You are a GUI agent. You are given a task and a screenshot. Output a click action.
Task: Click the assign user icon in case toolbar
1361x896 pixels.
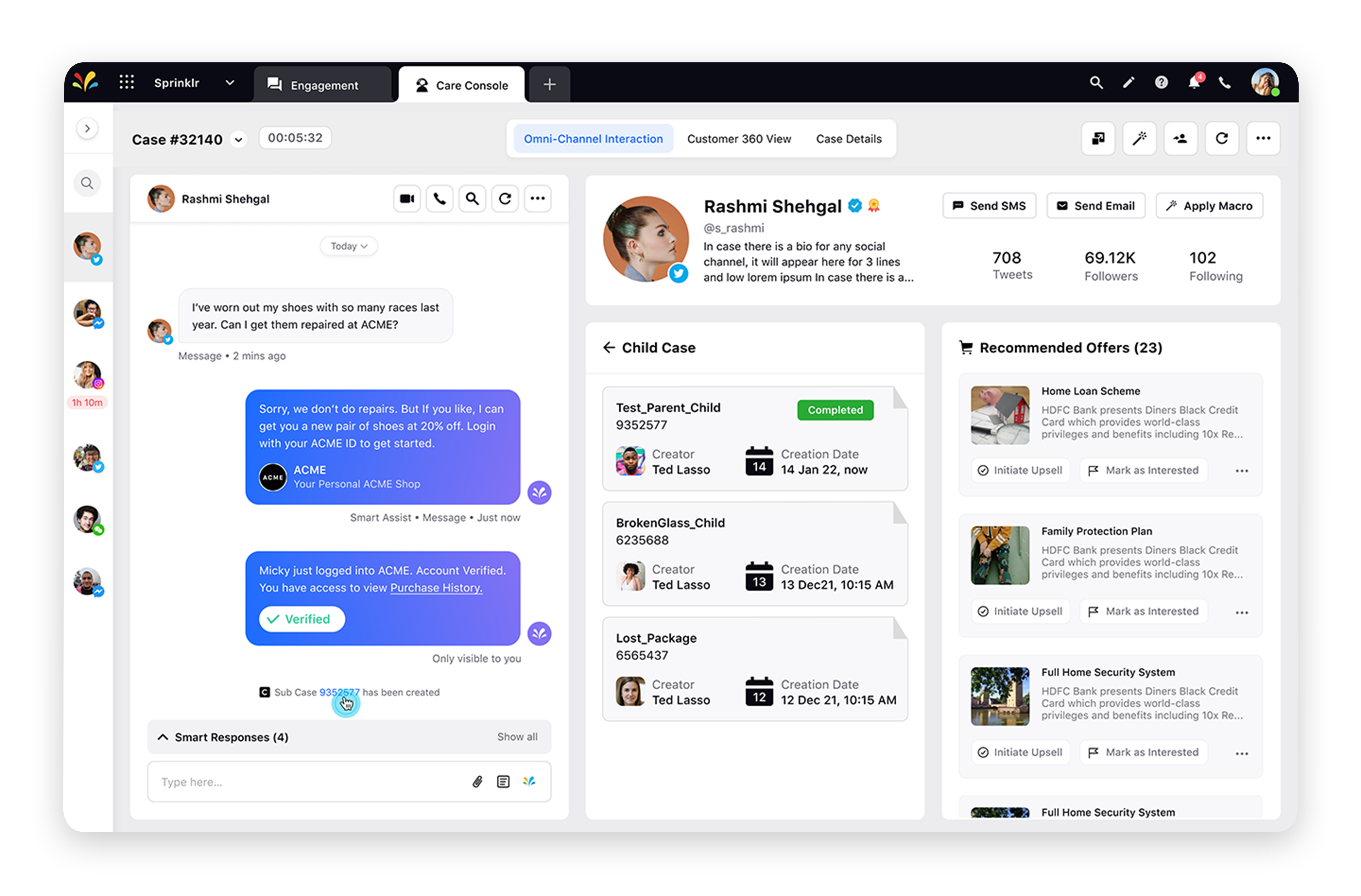click(x=1180, y=138)
